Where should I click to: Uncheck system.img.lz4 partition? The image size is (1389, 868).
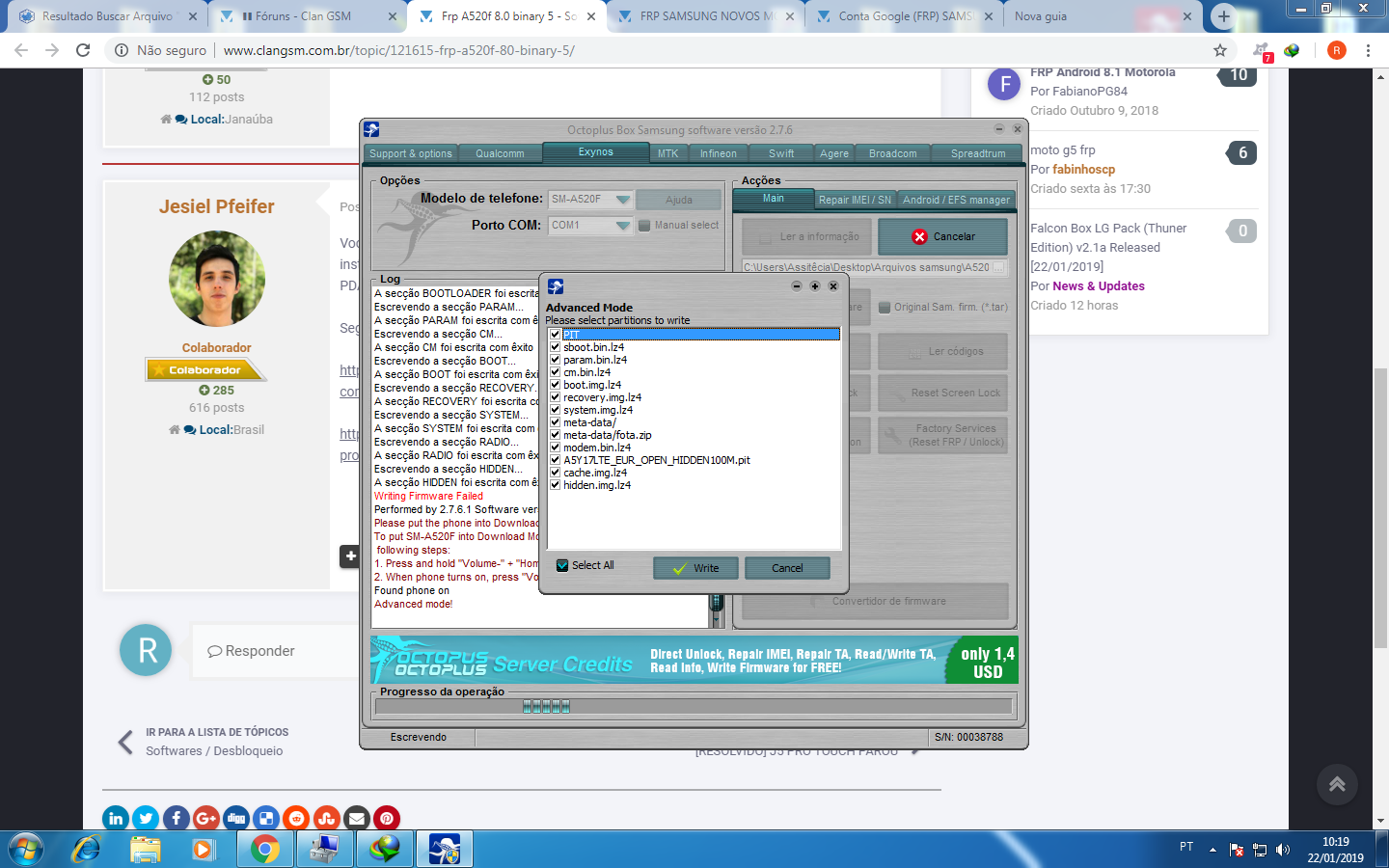point(555,410)
